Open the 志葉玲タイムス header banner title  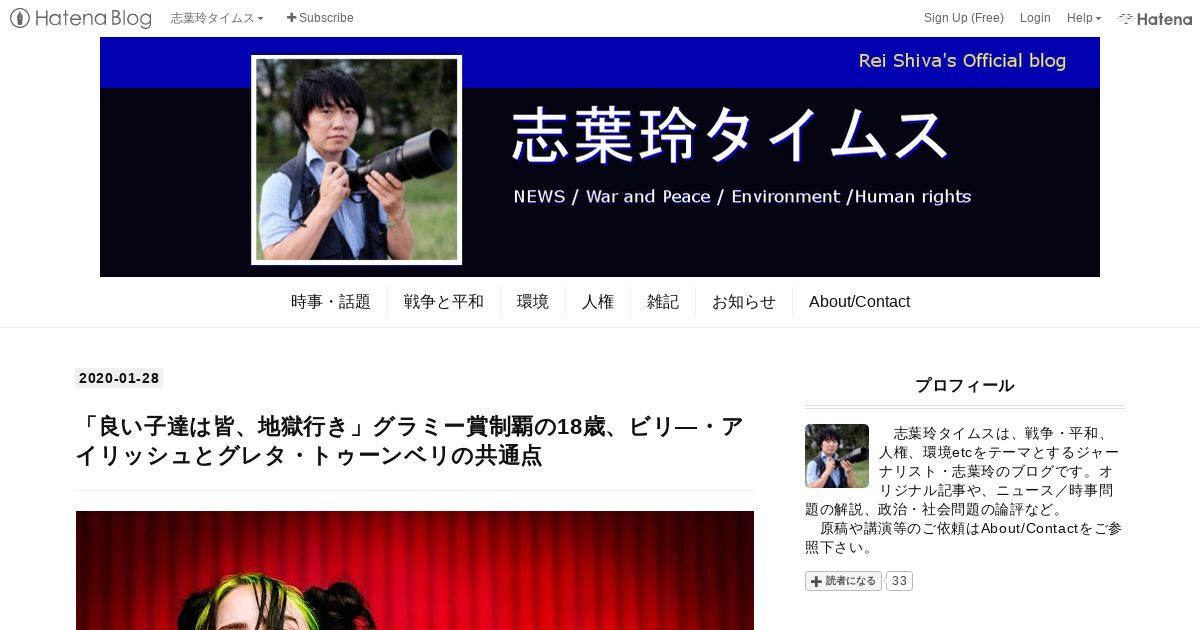(x=730, y=135)
